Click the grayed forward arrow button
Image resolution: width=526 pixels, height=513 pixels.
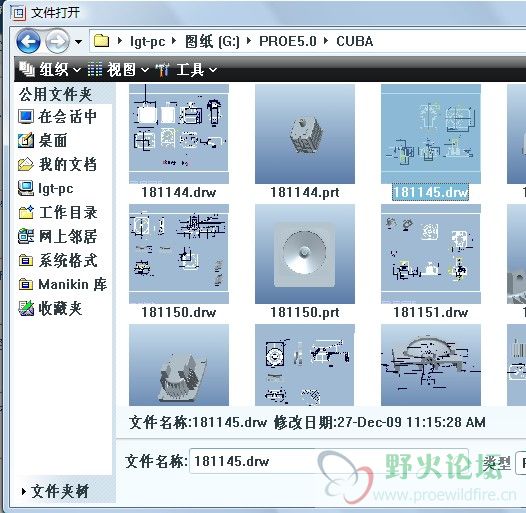click(x=57, y=42)
